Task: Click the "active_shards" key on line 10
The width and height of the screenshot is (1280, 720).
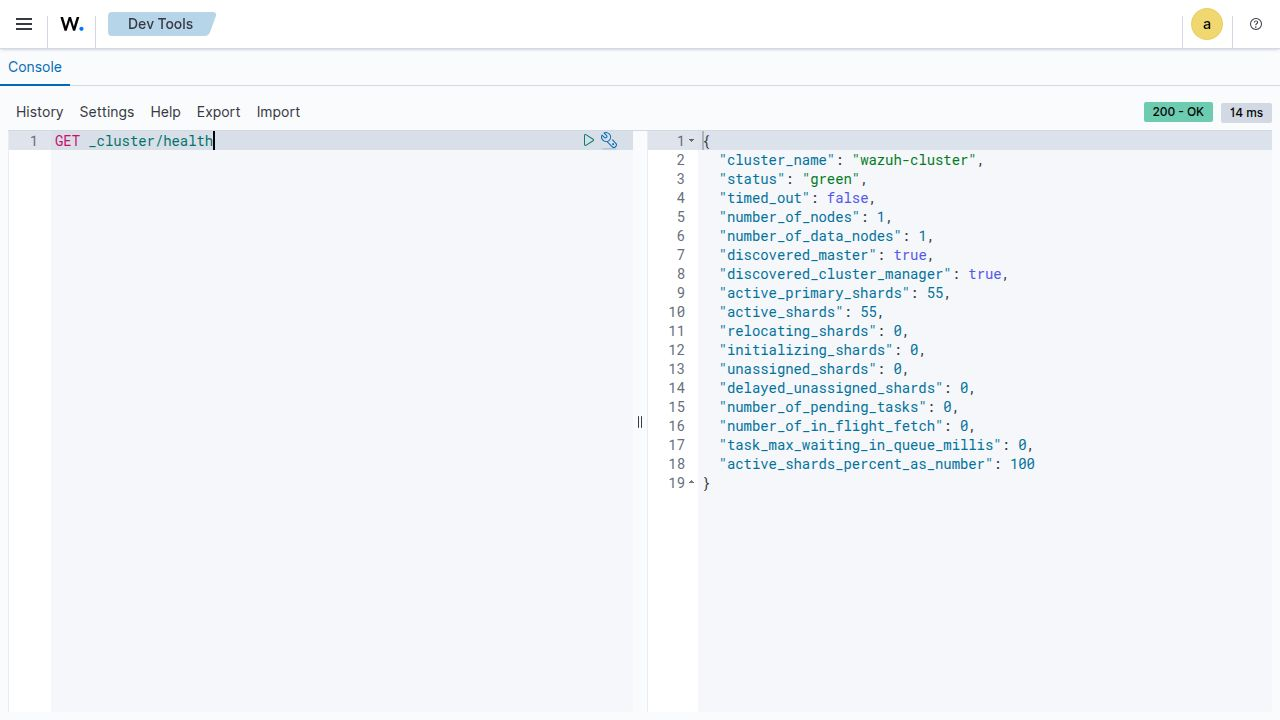Action: (x=781, y=312)
